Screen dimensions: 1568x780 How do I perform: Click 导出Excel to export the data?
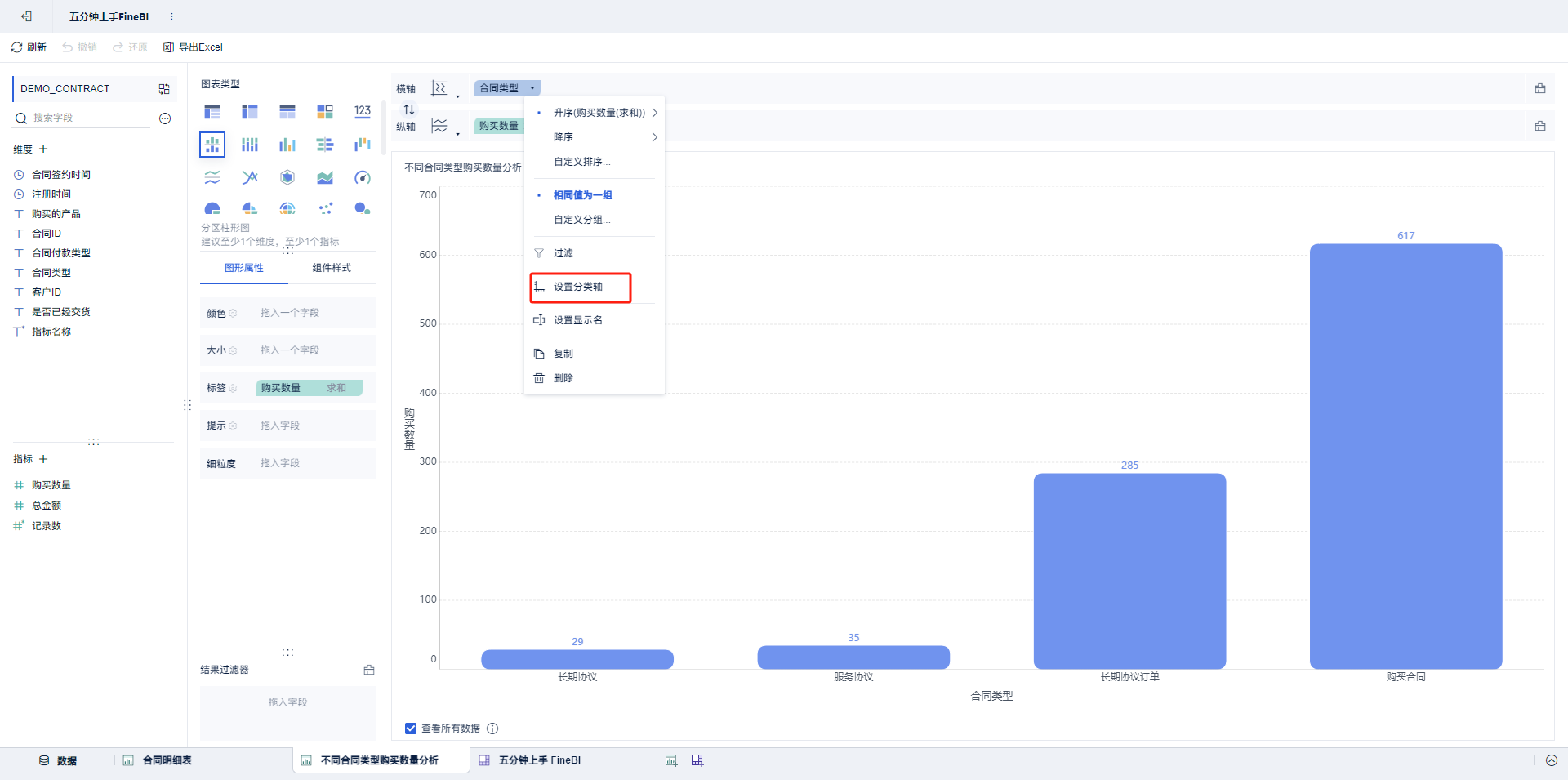point(193,47)
